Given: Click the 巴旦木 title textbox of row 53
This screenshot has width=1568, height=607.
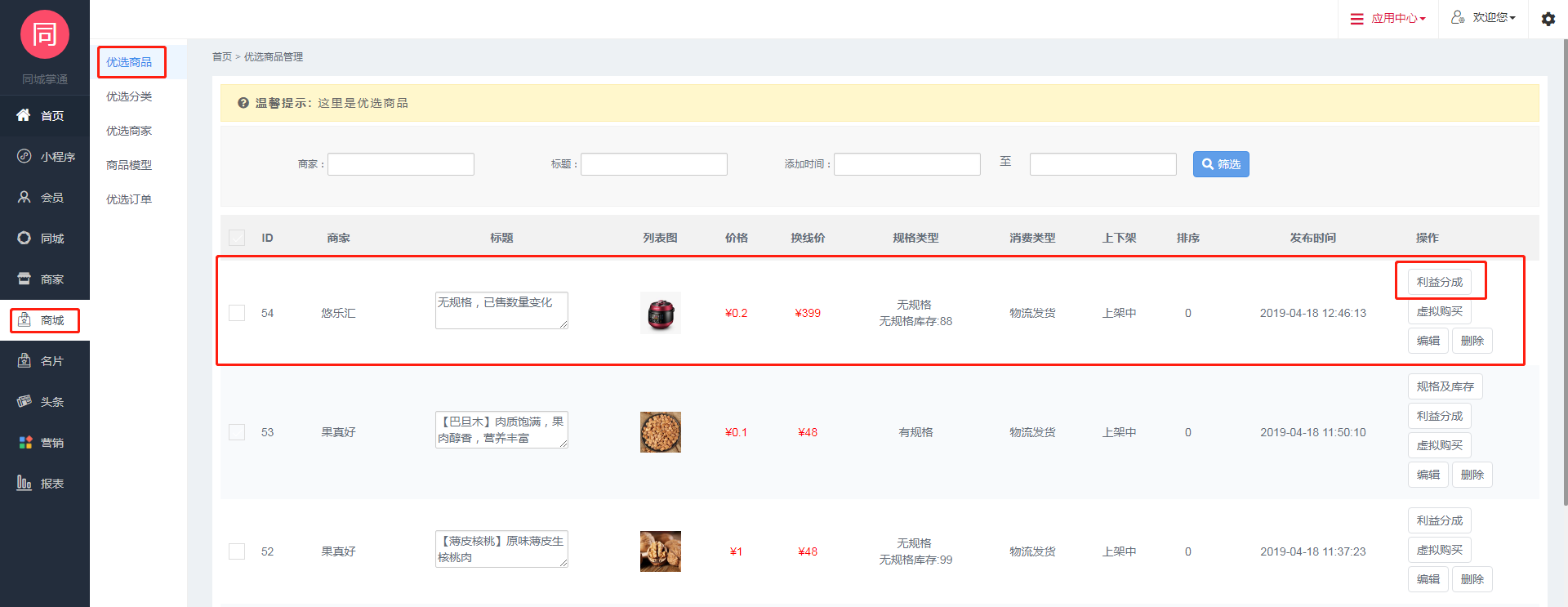Looking at the screenshot, I should point(501,430).
